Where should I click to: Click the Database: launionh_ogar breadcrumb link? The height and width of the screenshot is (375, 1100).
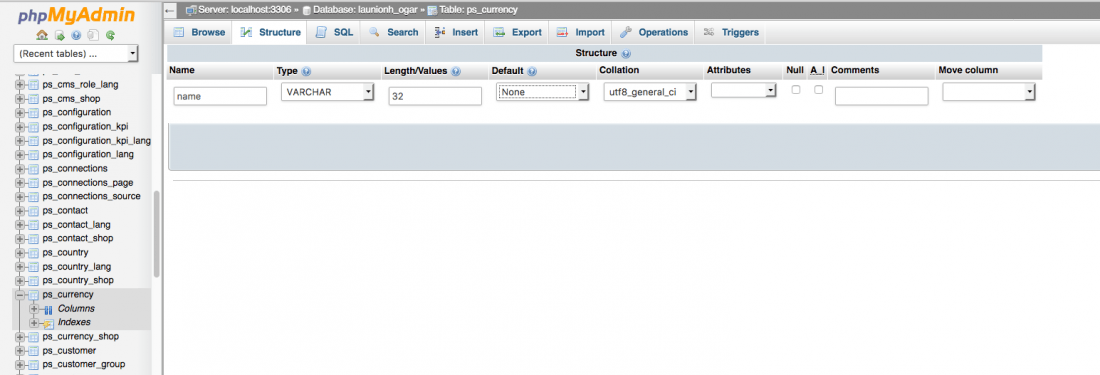click(x=365, y=10)
